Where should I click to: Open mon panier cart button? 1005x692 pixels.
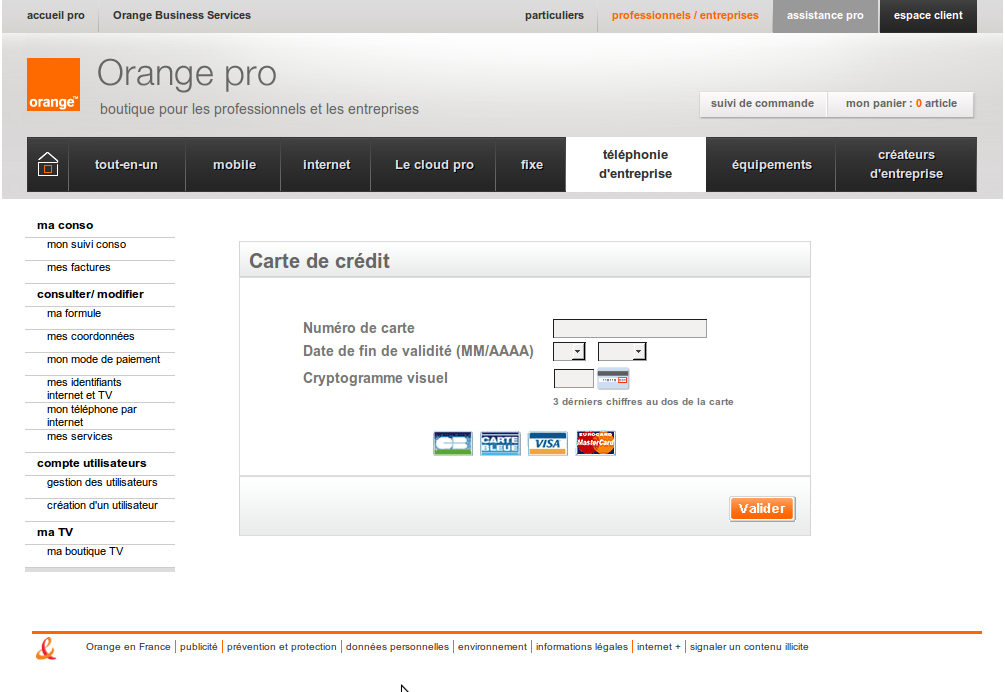tap(901, 104)
